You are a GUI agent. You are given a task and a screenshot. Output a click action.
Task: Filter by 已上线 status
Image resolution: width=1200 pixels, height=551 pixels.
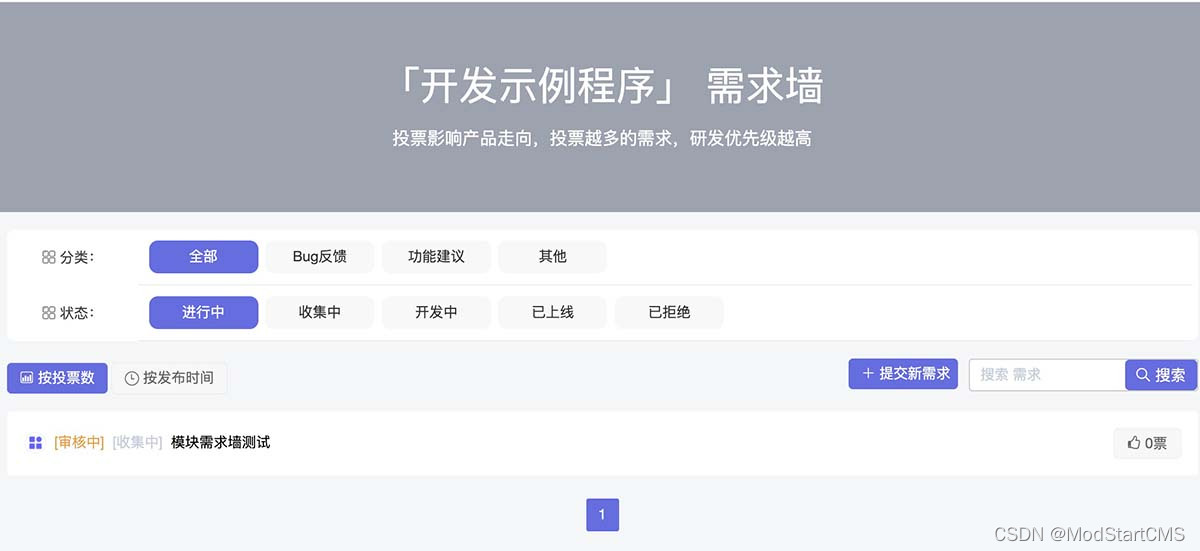pyautogui.click(x=552, y=313)
